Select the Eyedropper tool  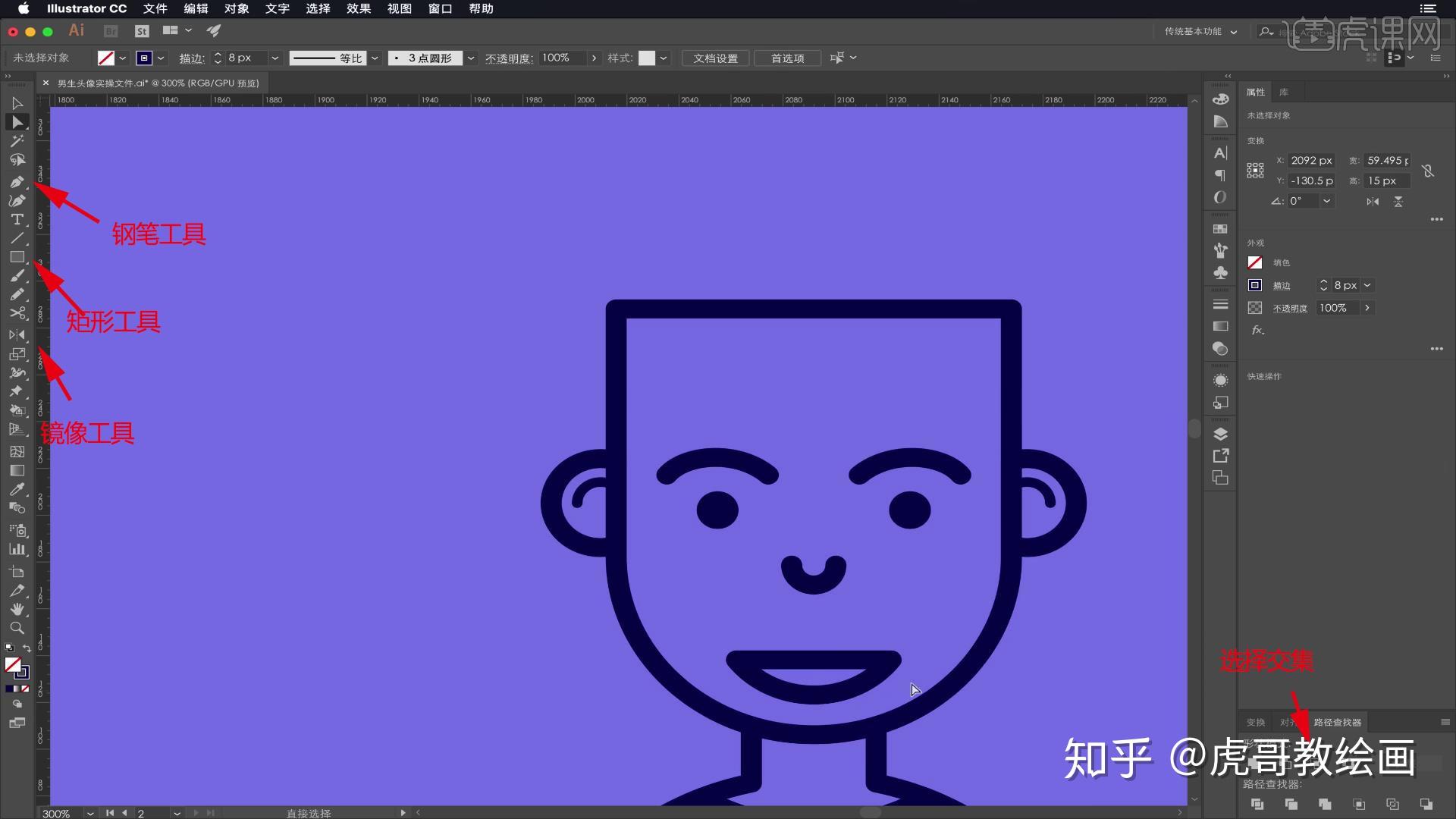(x=17, y=489)
